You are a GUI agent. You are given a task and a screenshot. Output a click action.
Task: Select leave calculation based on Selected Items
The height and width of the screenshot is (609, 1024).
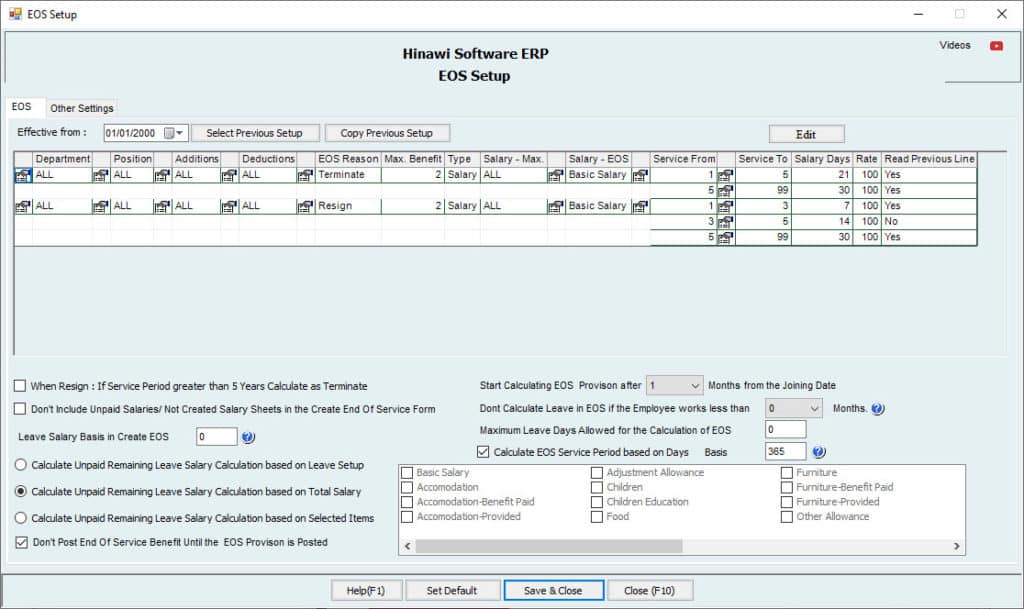point(21,518)
